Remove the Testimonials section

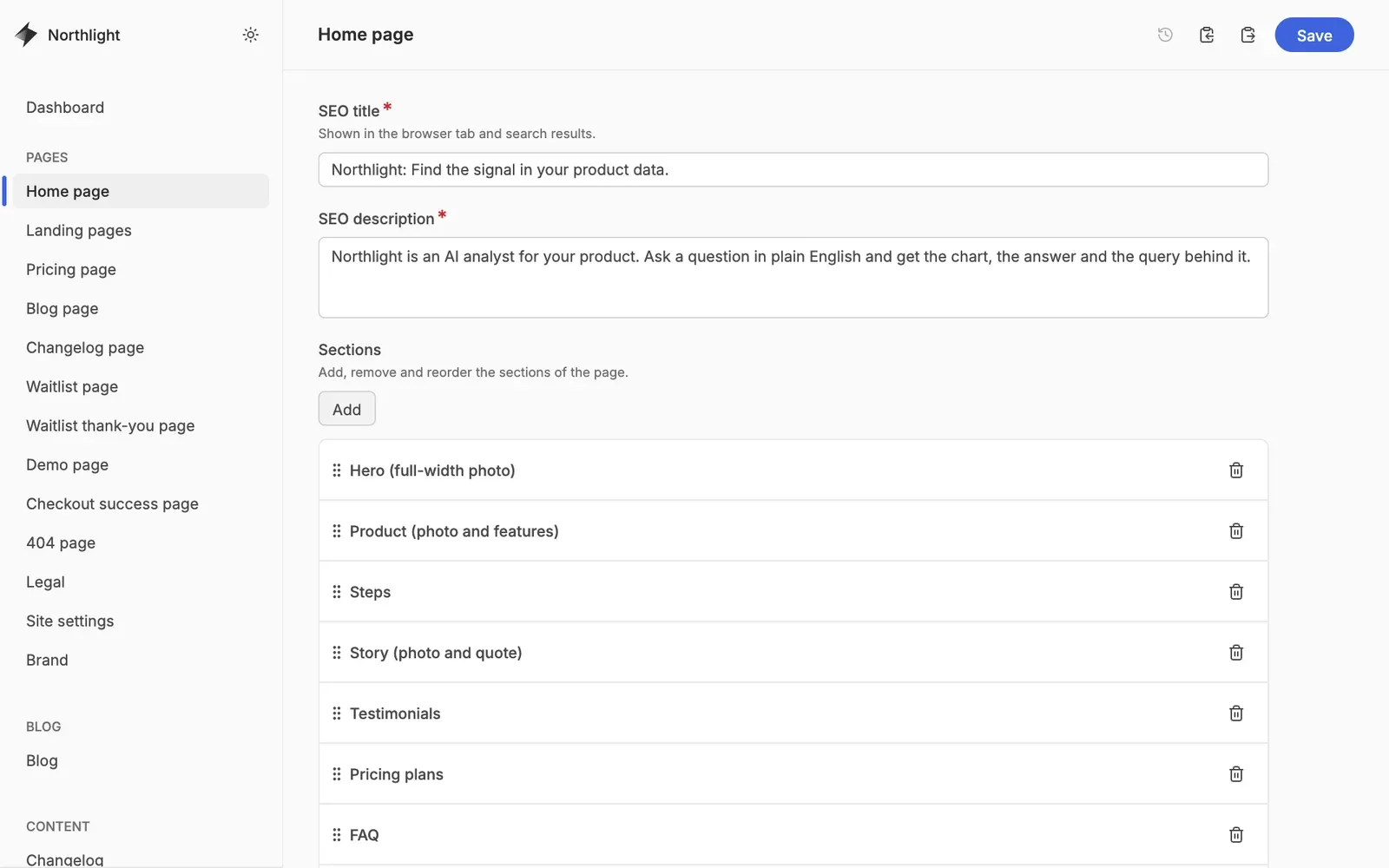click(1236, 713)
